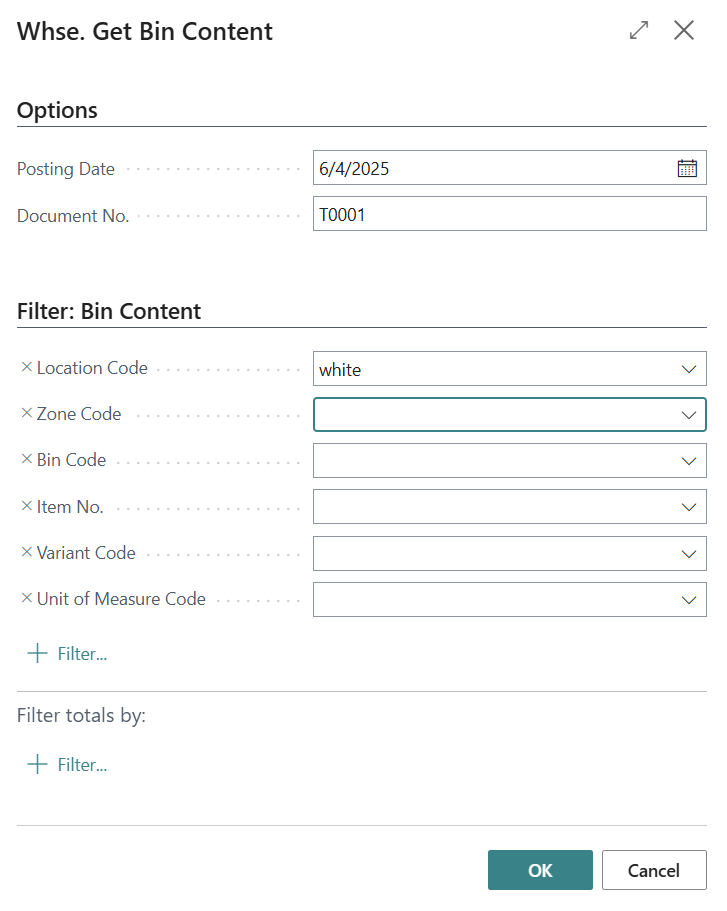Expand the Variant Code dropdown
Image resolution: width=727 pixels, height=911 pixels.
(688, 553)
